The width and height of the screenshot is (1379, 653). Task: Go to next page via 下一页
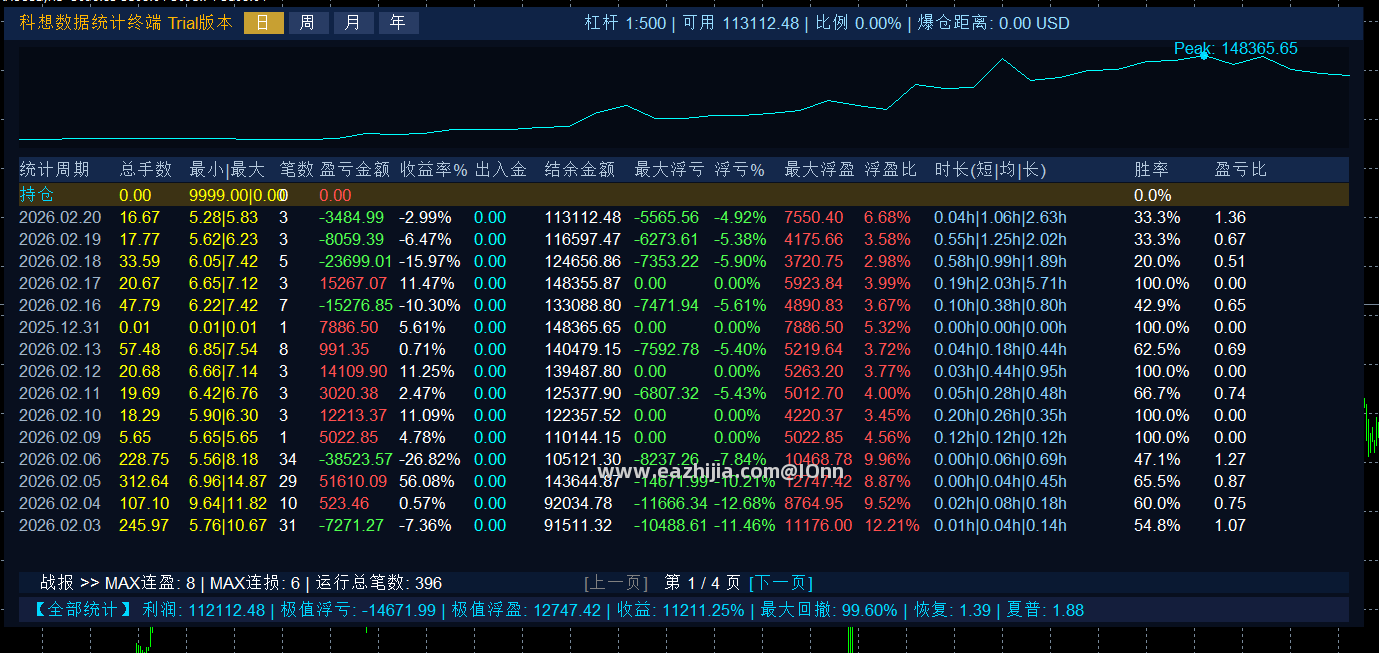[x=781, y=582]
